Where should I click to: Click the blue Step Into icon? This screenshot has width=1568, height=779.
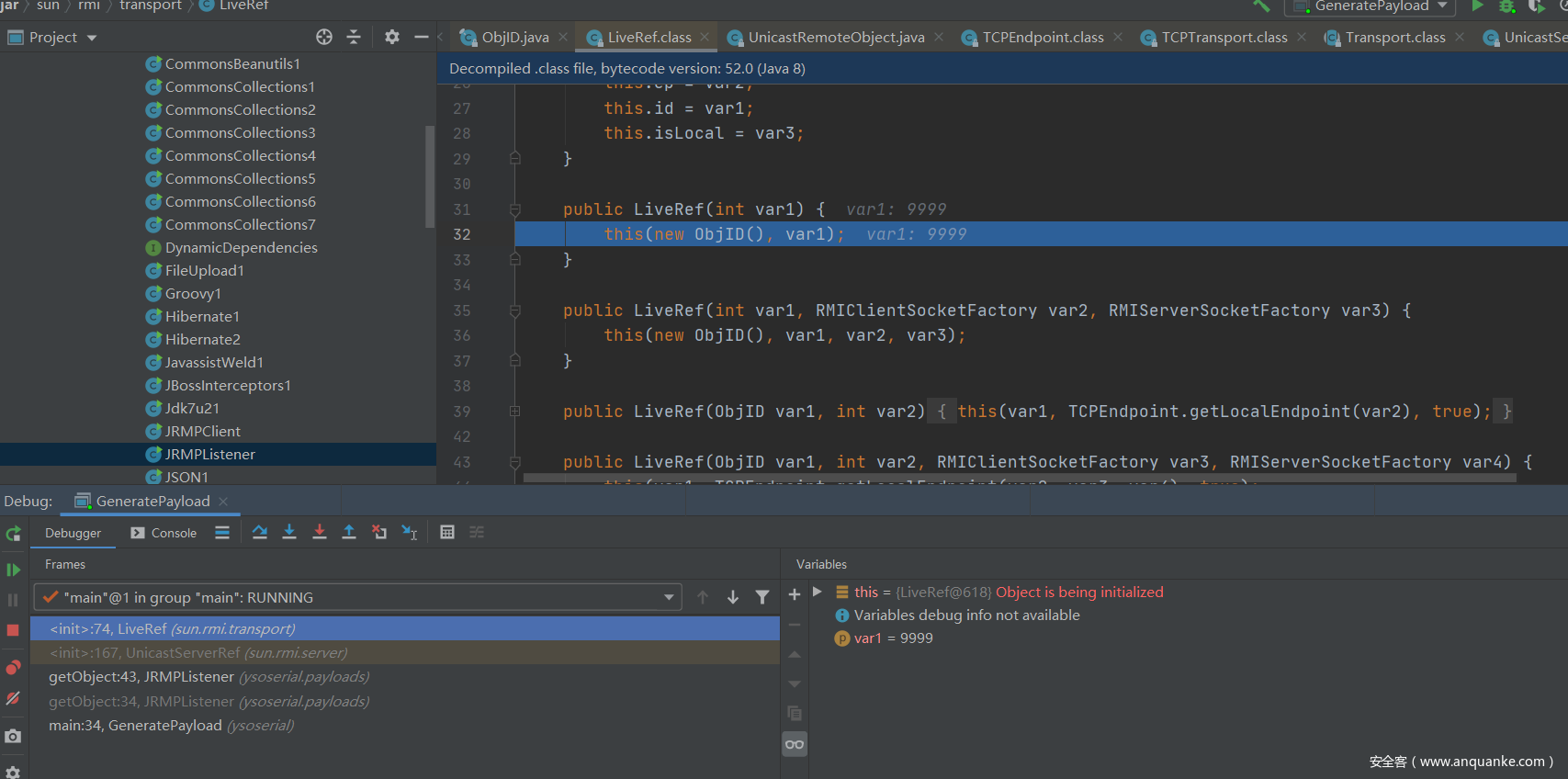[289, 532]
